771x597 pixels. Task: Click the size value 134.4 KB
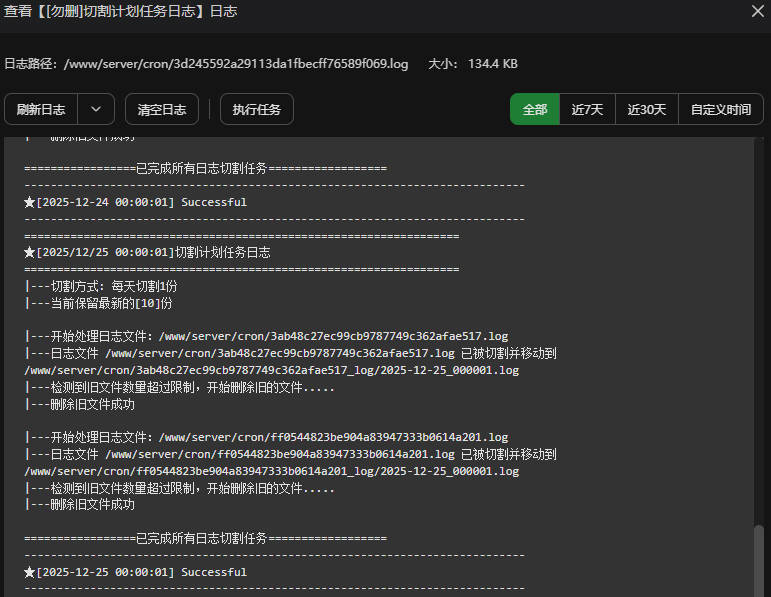[493, 64]
